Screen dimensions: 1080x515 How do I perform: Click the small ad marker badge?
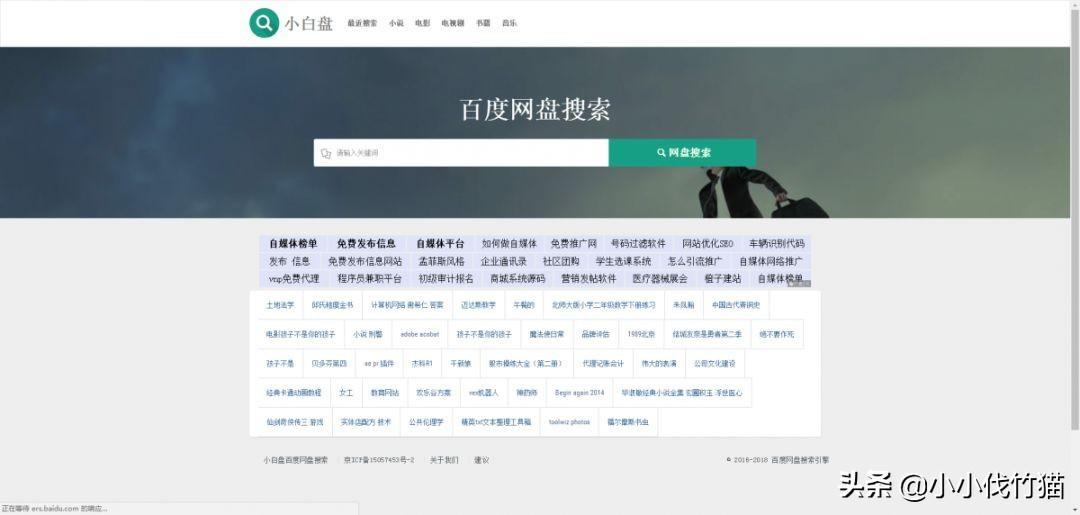tap(798, 283)
